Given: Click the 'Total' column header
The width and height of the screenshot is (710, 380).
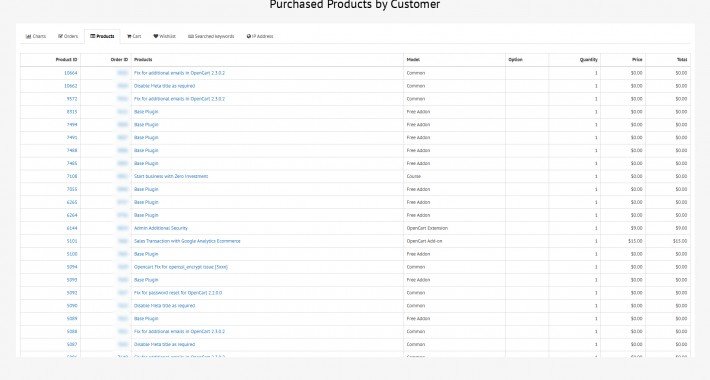Looking at the screenshot, I should tap(682, 60).
